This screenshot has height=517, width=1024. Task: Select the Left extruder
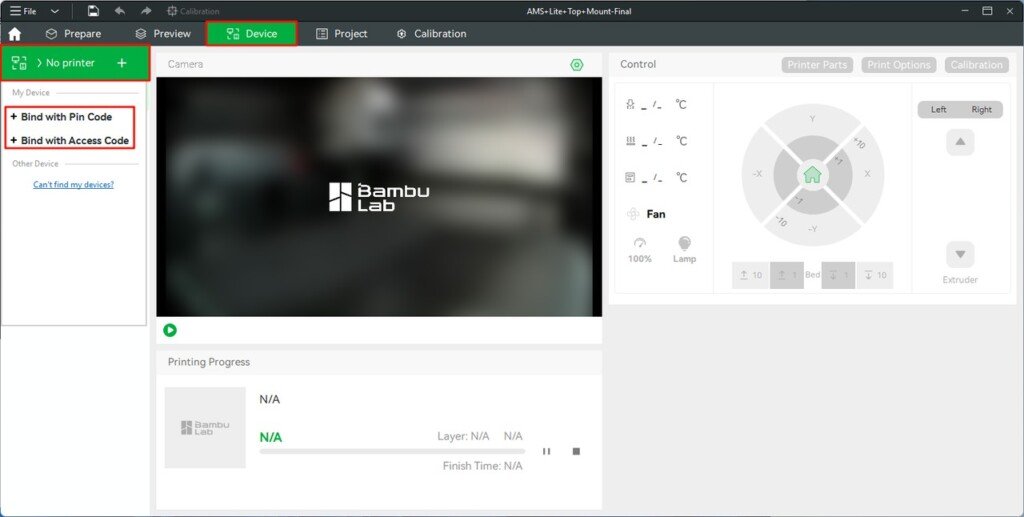click(938, 110)
